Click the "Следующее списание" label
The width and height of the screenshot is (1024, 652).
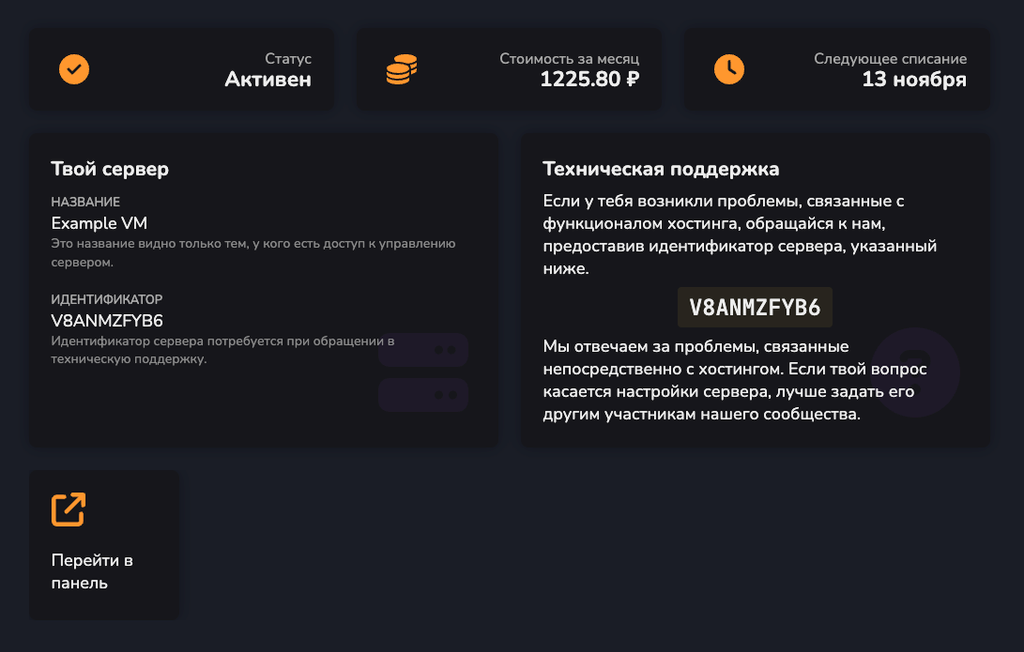(x=890, y=59)
